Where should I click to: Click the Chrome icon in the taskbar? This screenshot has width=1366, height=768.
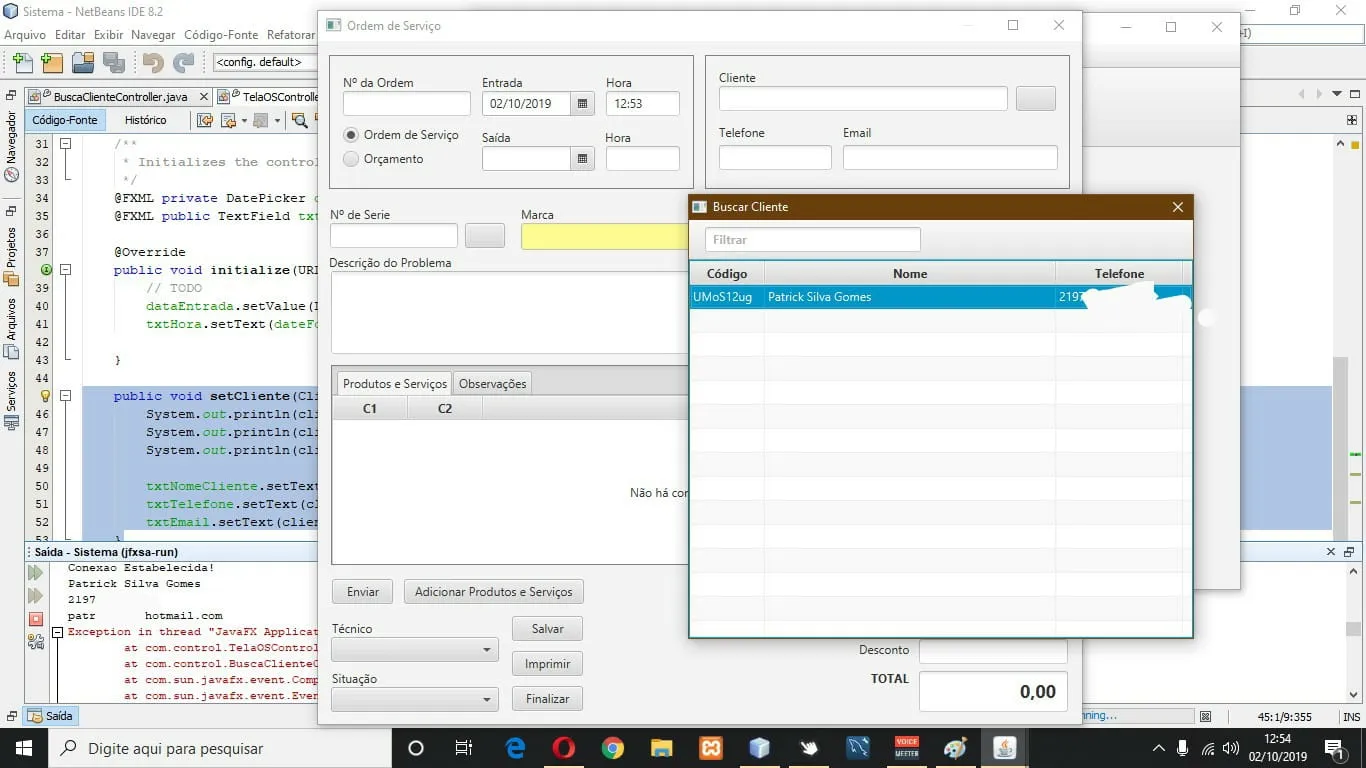tap(613, 748)
